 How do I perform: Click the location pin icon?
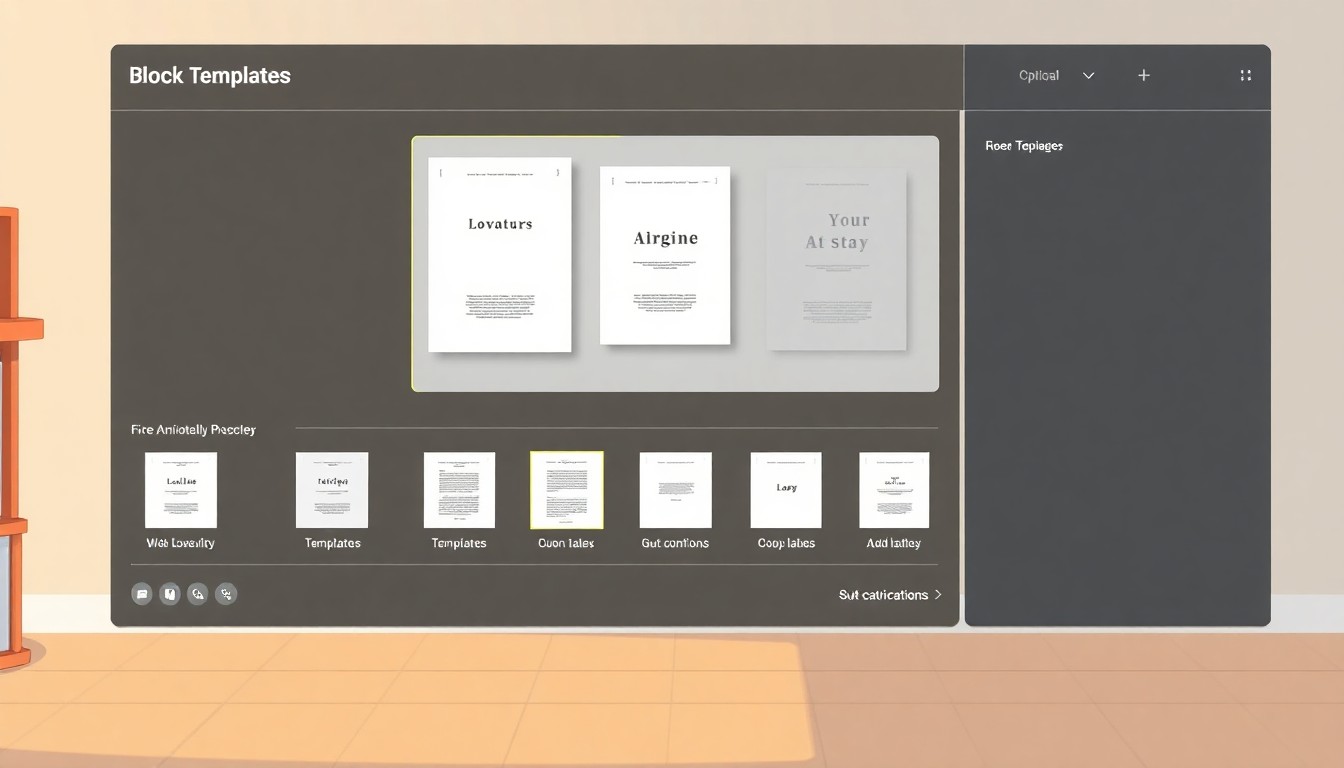pos(198,594)
